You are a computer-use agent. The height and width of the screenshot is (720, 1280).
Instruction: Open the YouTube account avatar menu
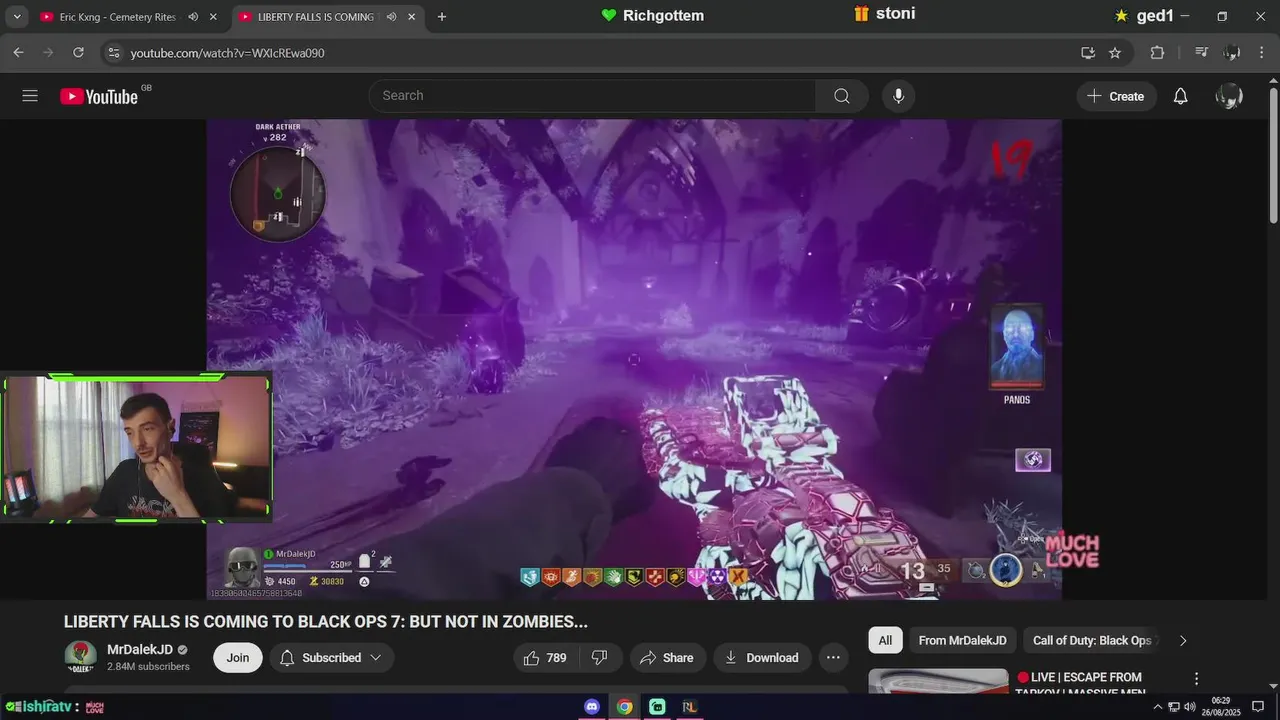(1229, 96)
